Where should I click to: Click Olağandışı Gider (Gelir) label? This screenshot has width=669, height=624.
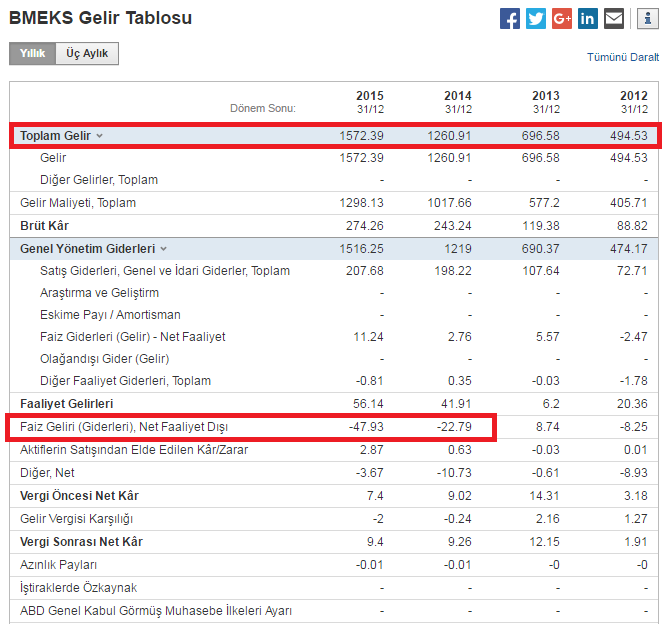coord(105,359)
